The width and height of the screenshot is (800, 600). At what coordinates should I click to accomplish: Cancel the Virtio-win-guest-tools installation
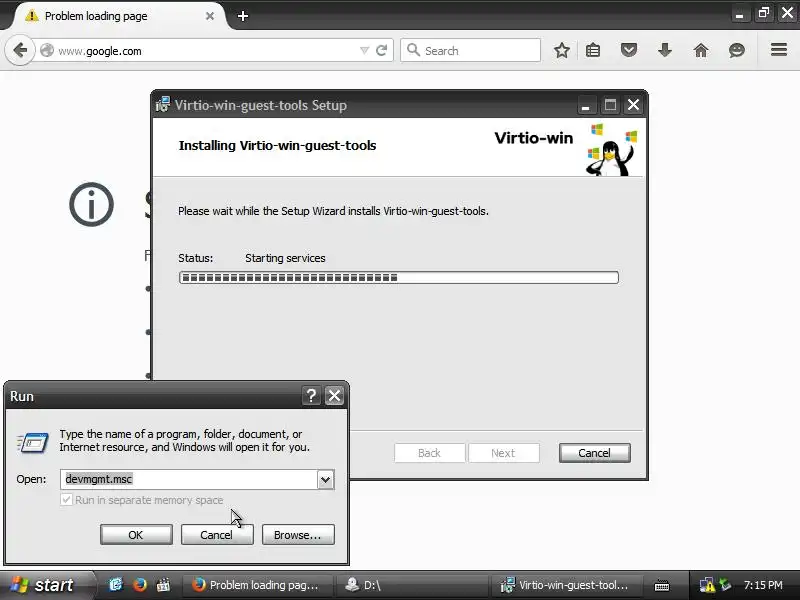(x=594, y=453)
